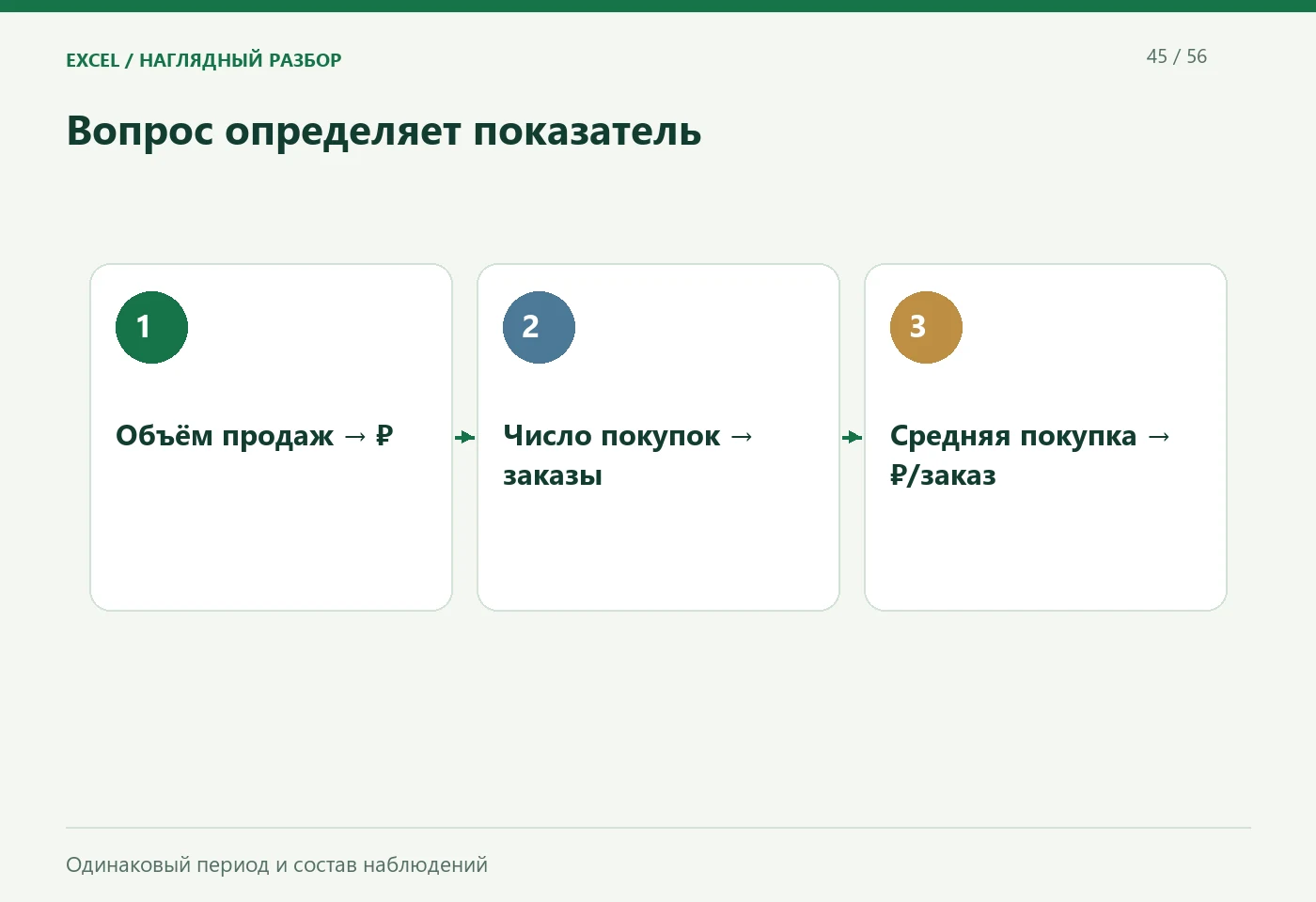The image size is (1316, 902).
Task: Select the text 'Объём продаж → ₽'
Action: (255, 436)
